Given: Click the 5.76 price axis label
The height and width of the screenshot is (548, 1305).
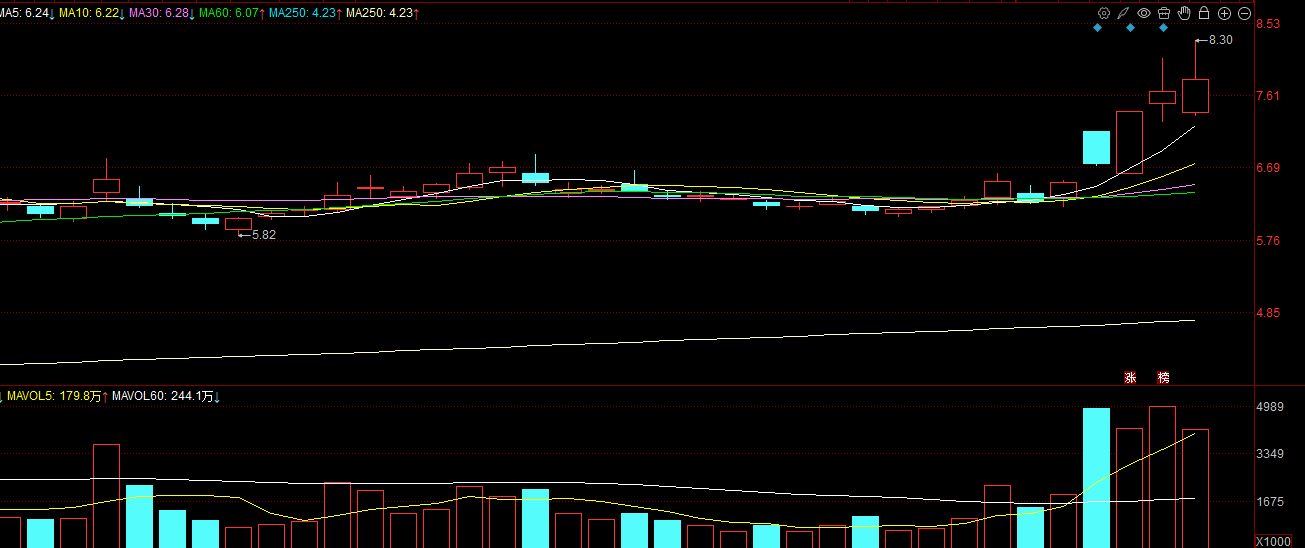Looking at the screenshot, I should tap(1268, 241).
